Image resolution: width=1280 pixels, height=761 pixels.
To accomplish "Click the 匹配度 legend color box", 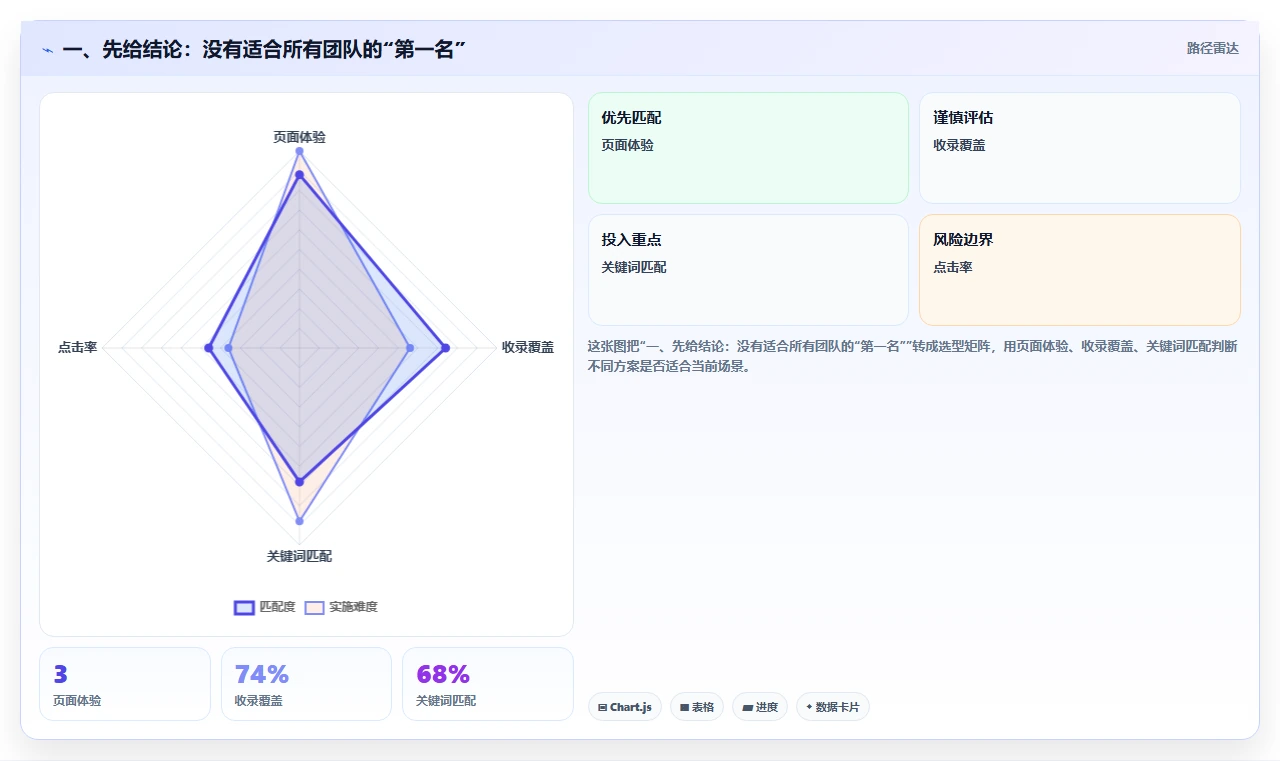I will (244, 607).
